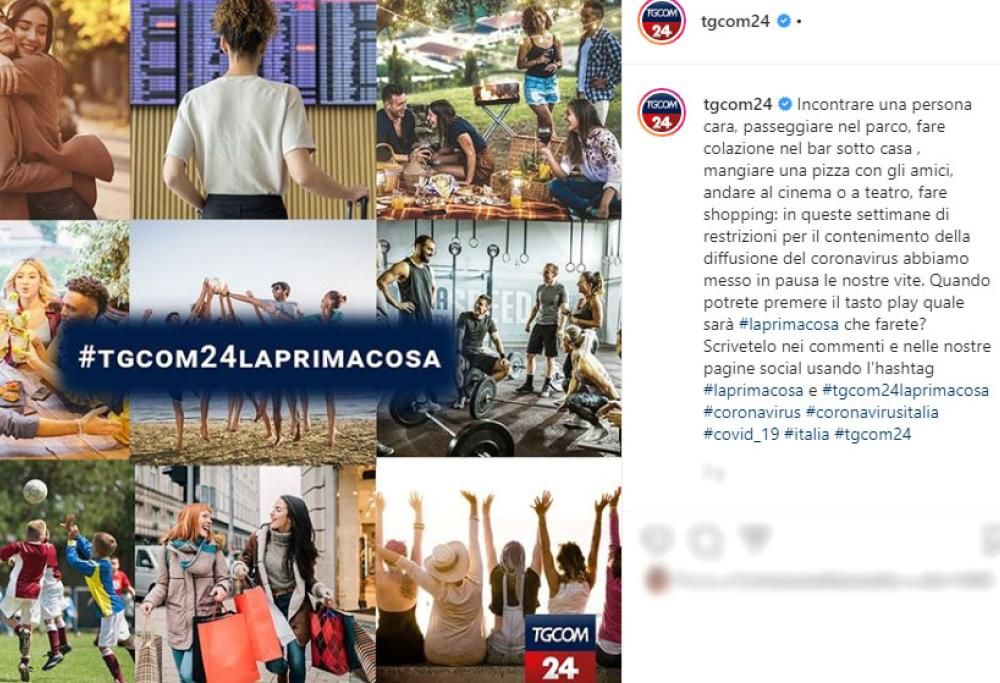Viewport: 1000px width, 683px height.
Task: Open the #laprimacosa hashtag after 'sarà'
Action: point(788,324)
